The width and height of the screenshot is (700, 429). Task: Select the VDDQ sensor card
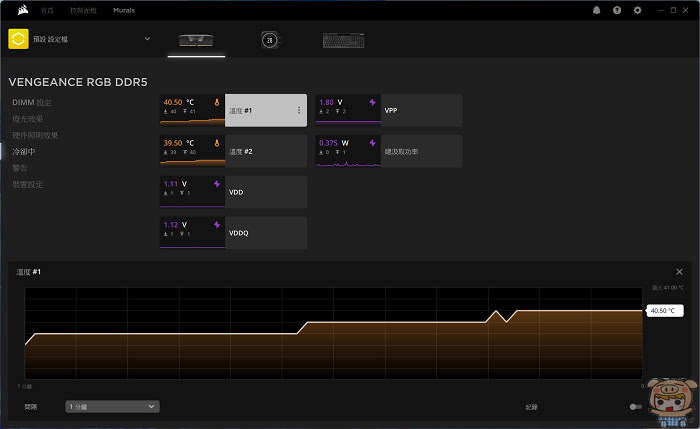tap(233, 233)
